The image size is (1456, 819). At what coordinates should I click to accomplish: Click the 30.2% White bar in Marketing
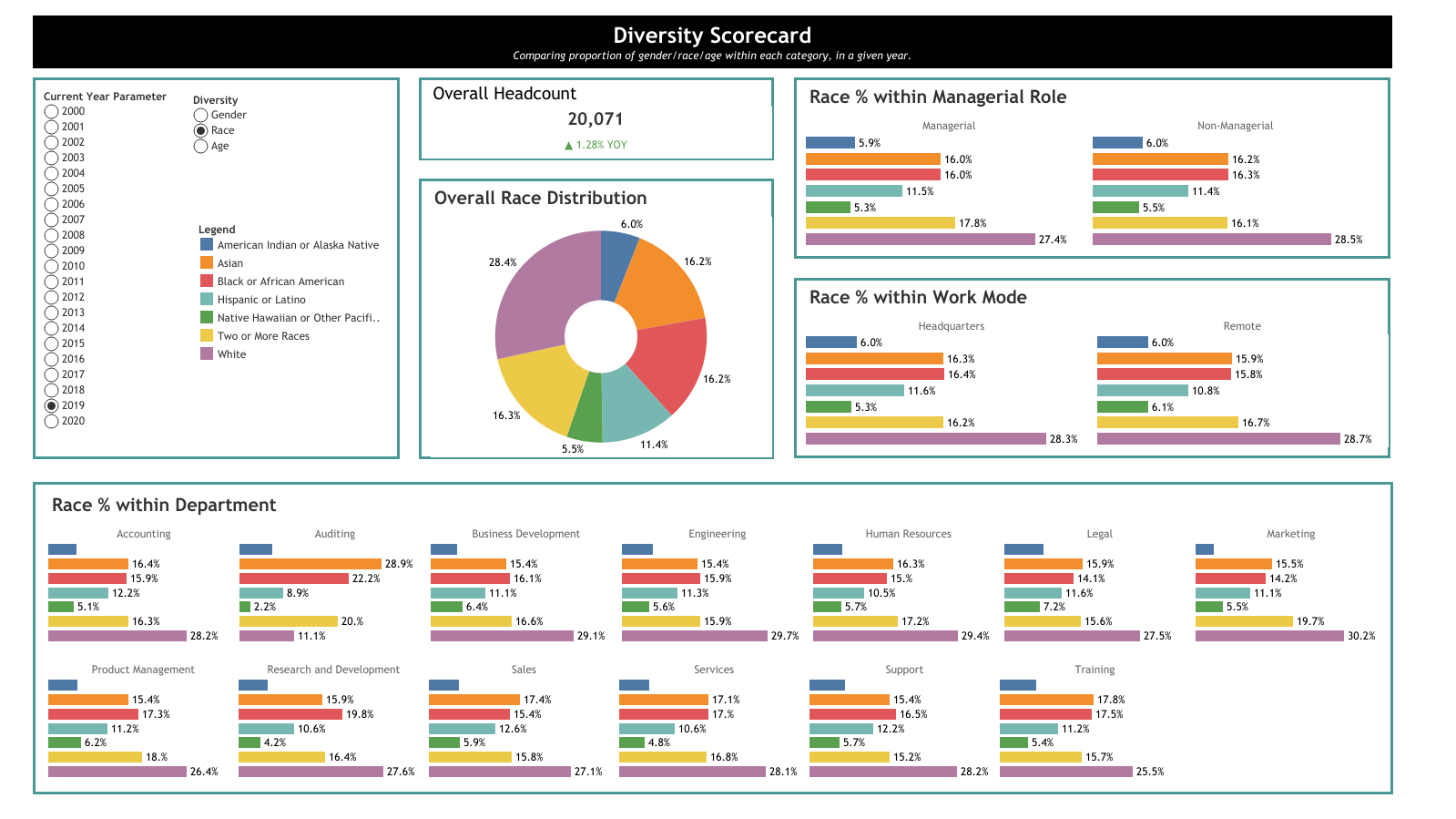pyautogui.click(x=1269, y=636)
